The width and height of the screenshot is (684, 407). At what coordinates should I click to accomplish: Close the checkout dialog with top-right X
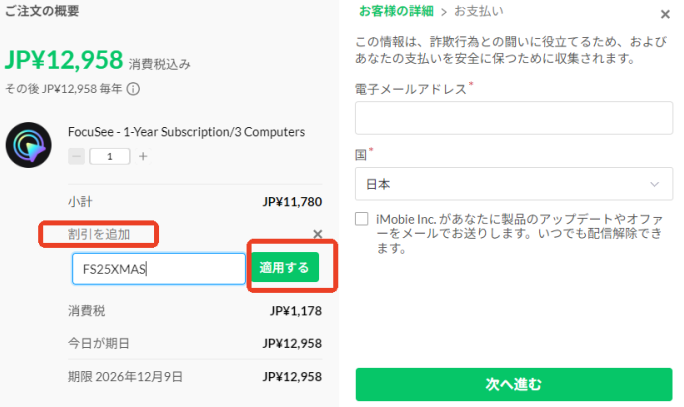point(665,14)
